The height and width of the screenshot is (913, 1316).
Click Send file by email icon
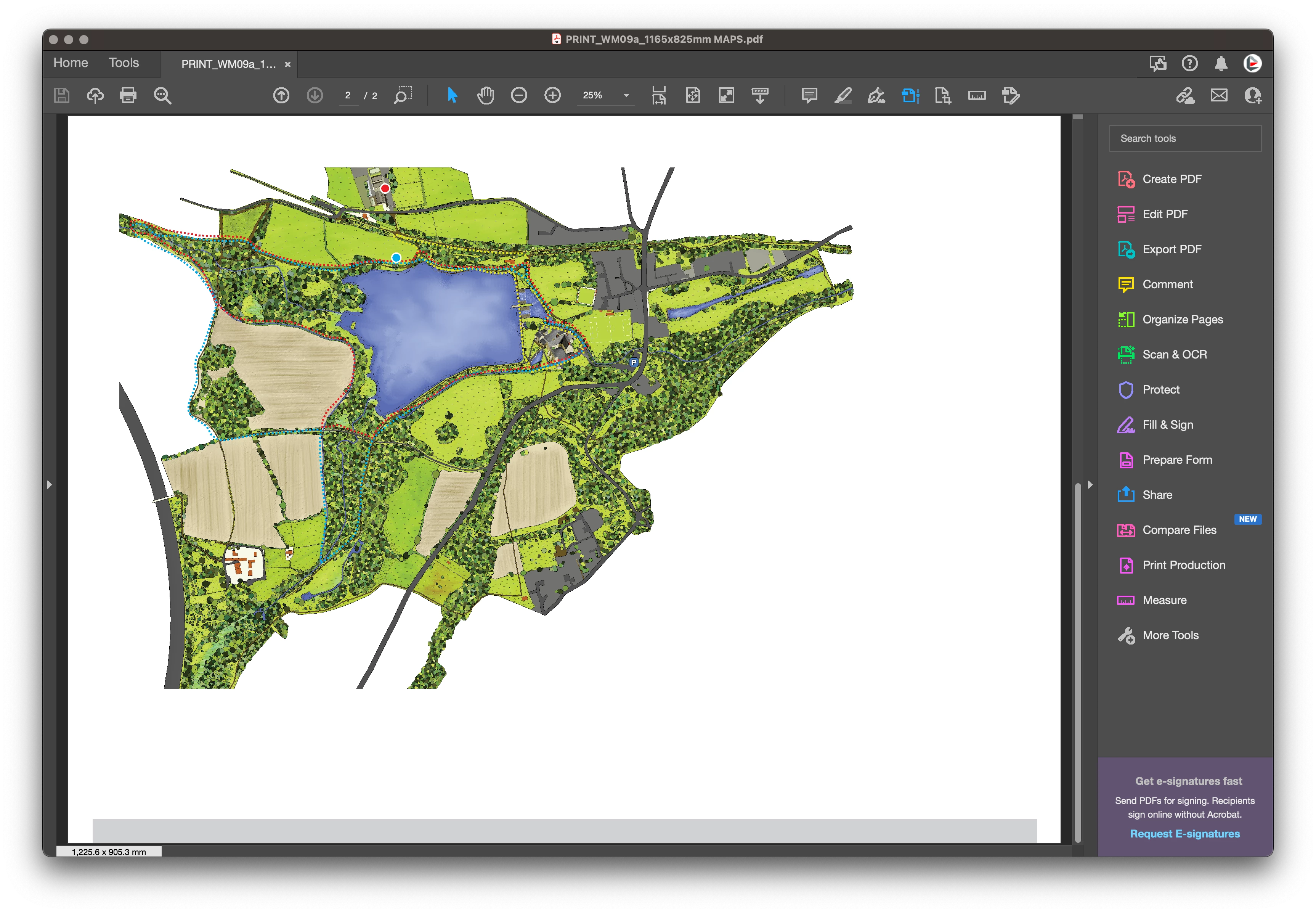(x=1219, y=95)
